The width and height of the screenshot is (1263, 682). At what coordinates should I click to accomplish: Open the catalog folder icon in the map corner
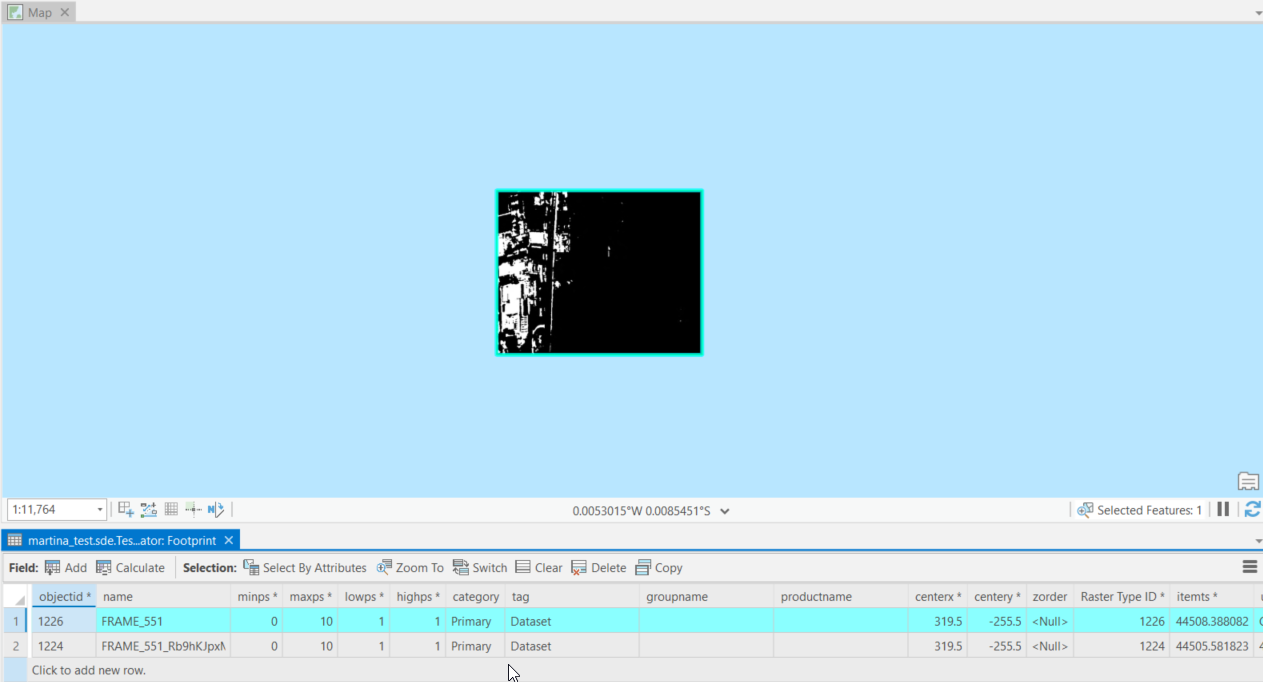pos(1247,481)
